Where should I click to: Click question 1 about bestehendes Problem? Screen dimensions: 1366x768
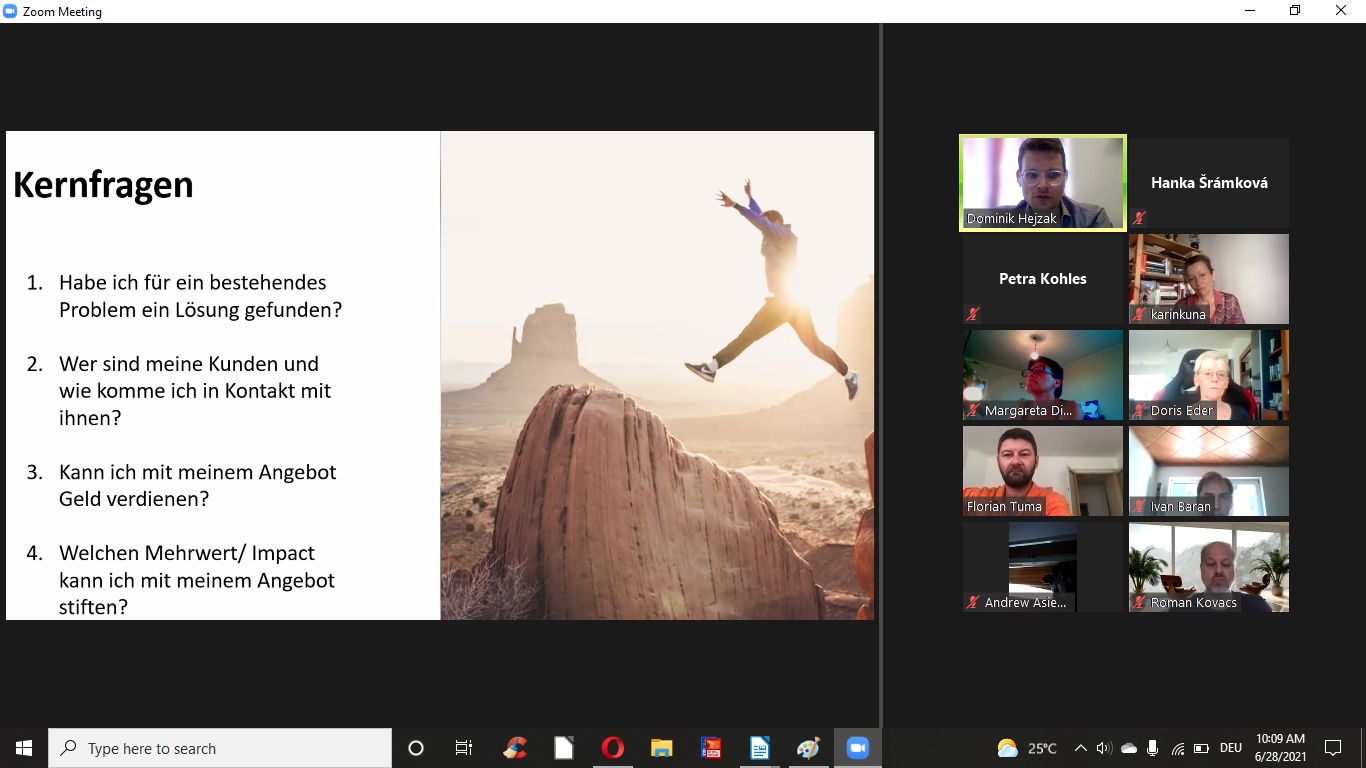coord(200,296)
